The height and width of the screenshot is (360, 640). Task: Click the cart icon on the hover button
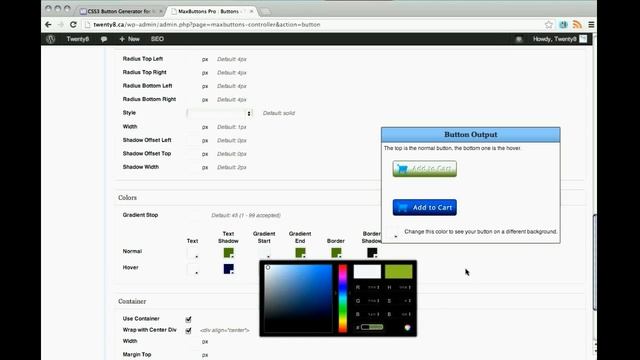pos(402,207)
